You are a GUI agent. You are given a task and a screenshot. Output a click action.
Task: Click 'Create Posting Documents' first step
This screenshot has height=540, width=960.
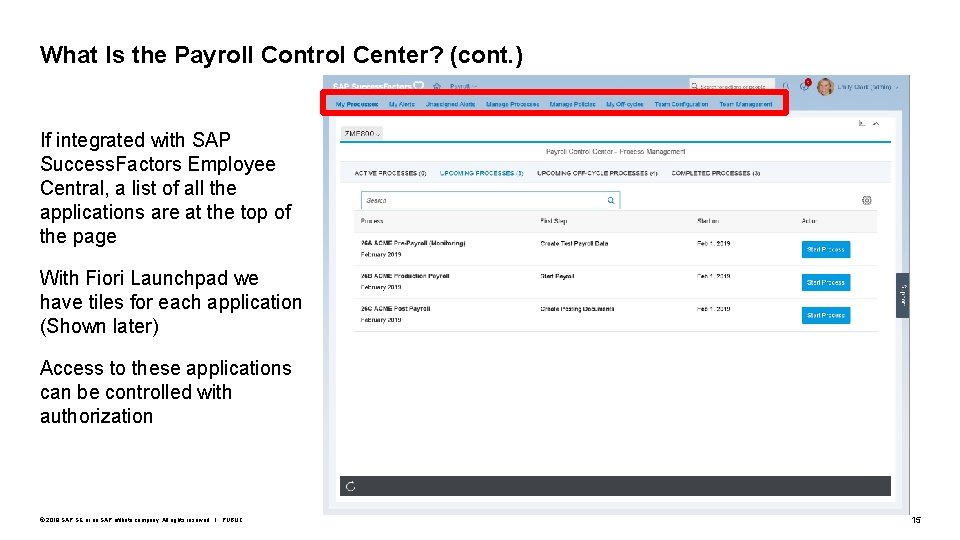577,309
